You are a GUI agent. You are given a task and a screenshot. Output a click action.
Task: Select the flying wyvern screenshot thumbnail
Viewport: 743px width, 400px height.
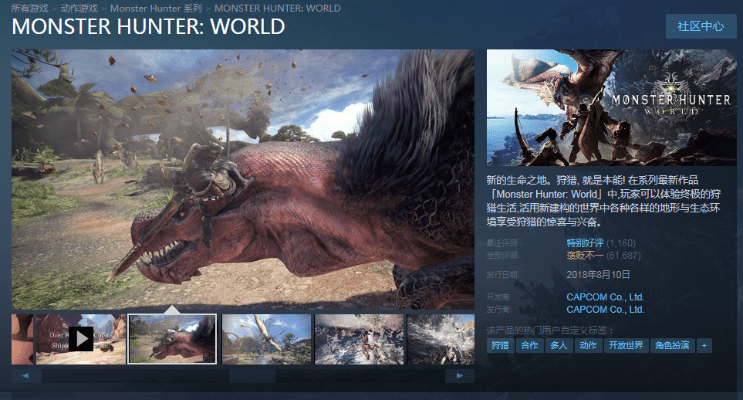click(266, 339)
